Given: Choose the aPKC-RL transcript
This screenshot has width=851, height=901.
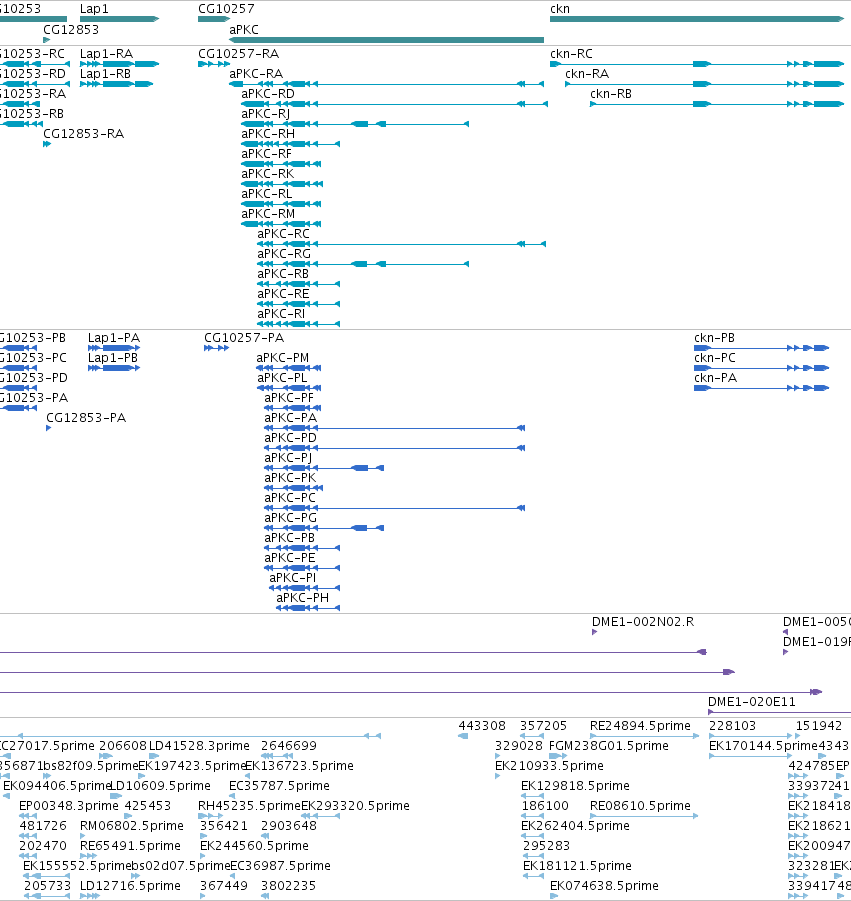Looking at the screenshot, I should click(x=267, y=194).
